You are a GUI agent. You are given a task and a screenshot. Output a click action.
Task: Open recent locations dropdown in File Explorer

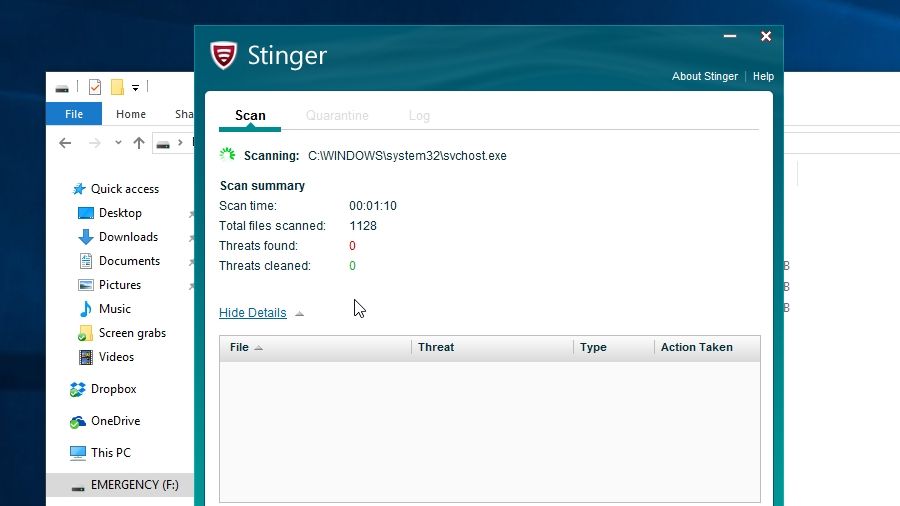coord(118,142)
